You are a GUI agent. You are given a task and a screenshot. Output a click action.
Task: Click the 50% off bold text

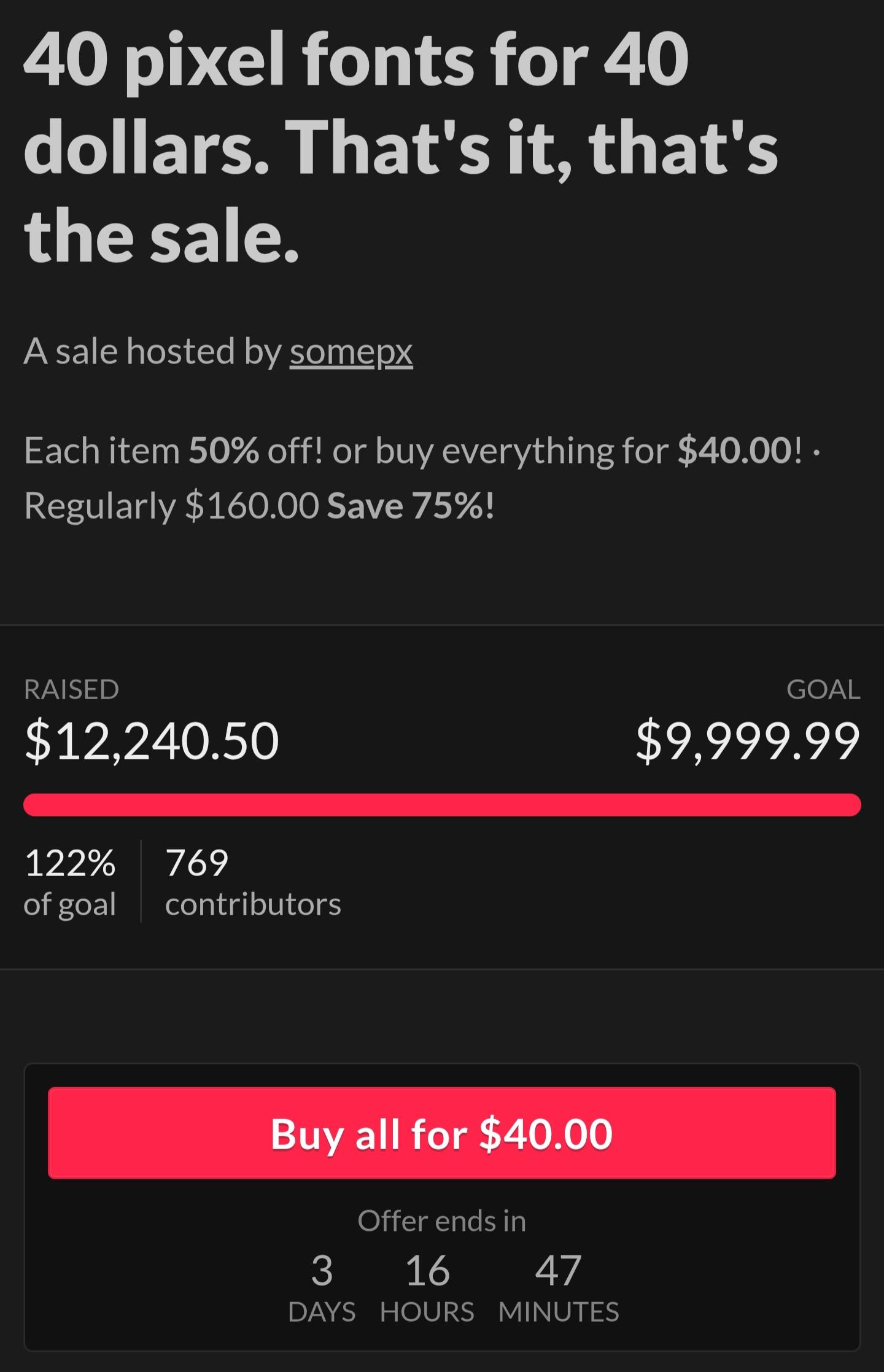(x=223, y=452)
